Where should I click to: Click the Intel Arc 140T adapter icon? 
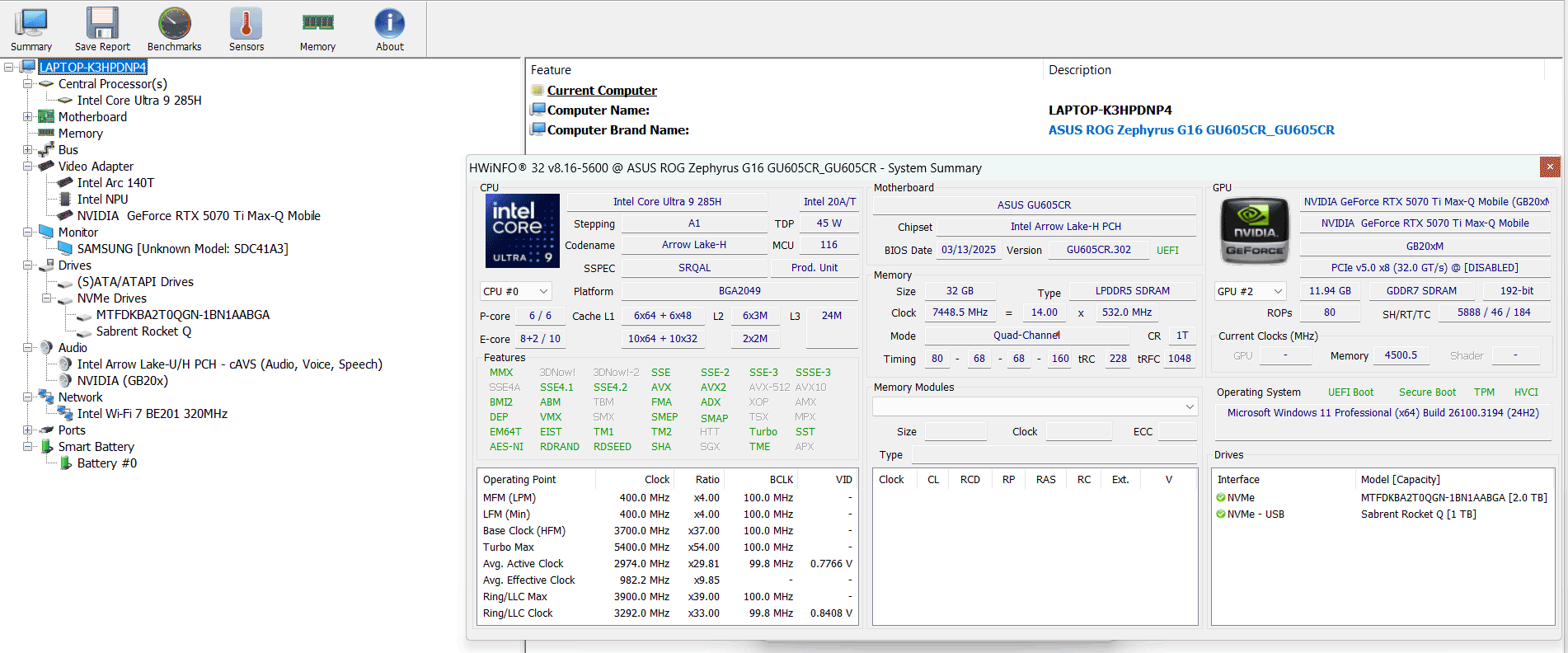(65, 182)
